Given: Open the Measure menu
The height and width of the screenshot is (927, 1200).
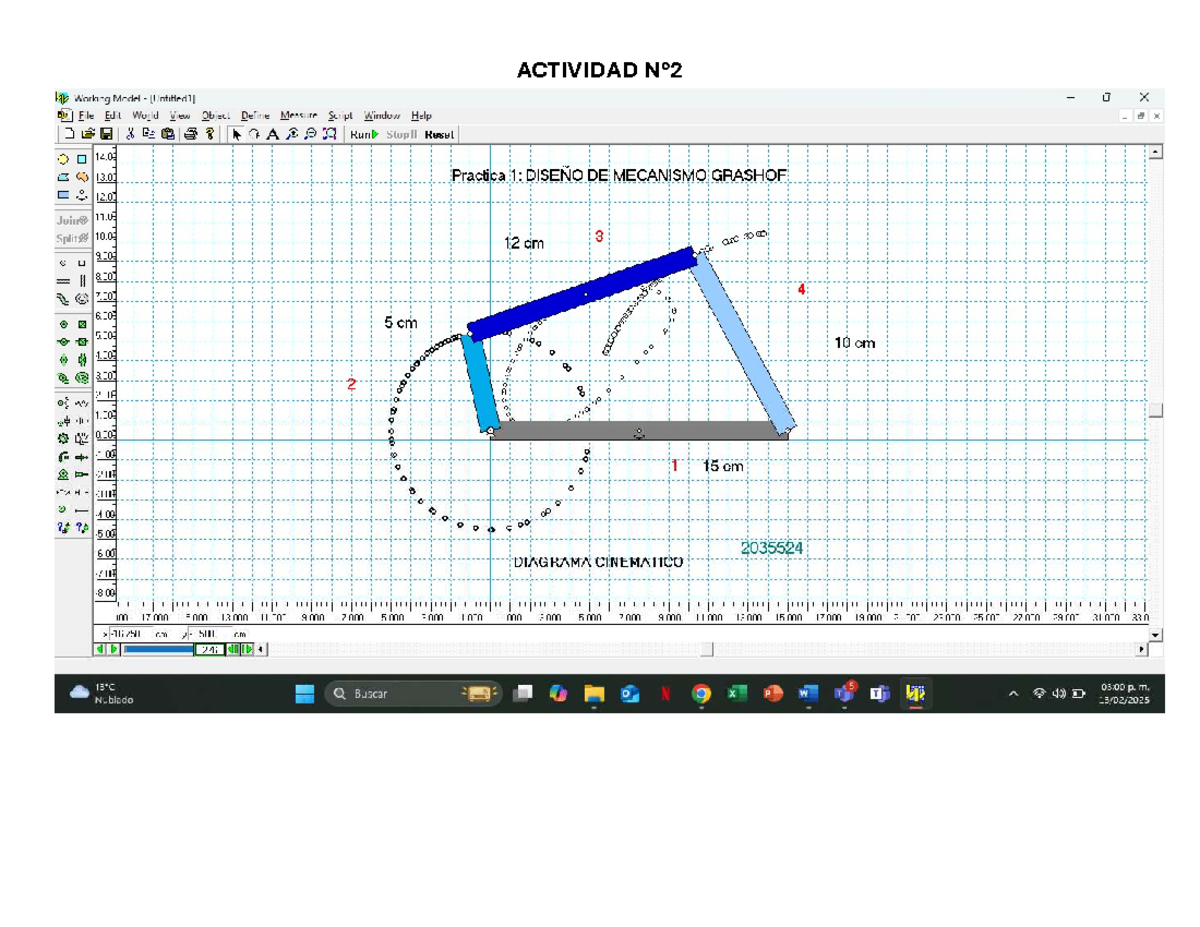Looking at the screenshot, I should coord(297,115).
